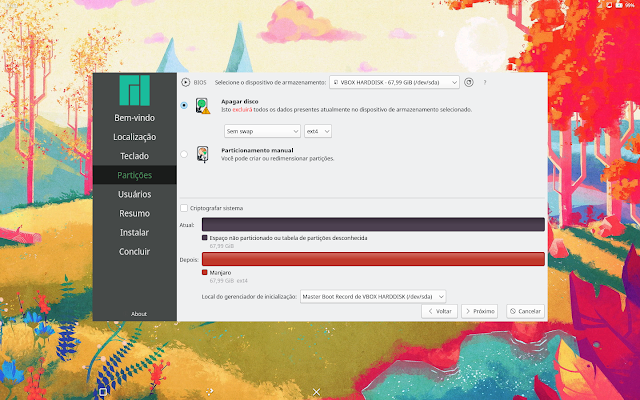Click the Manjaro logo in the sidebar
The image size is (640, 400).
(134, 90)
